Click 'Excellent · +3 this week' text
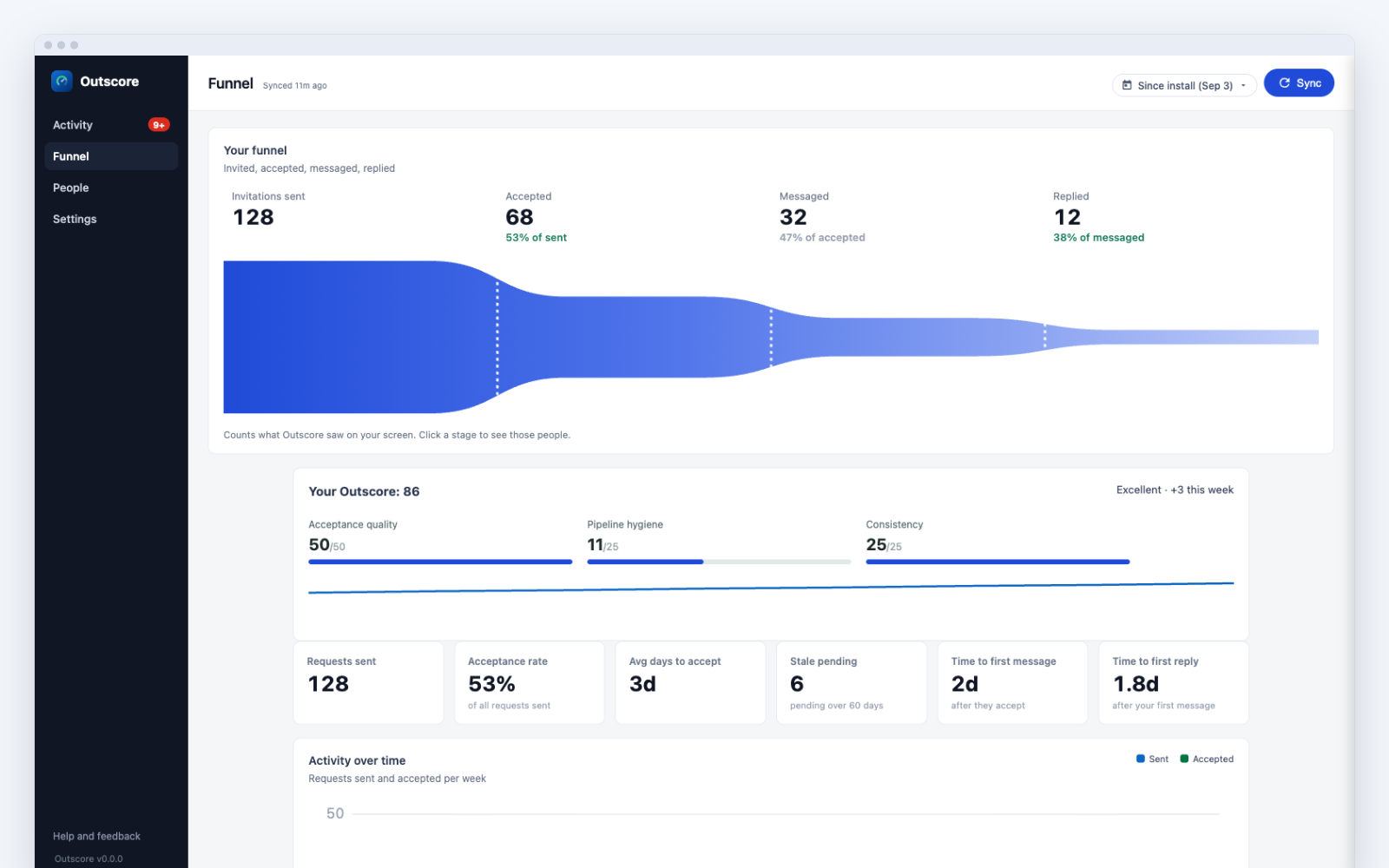The width and height of the screenshot is (1389, 868). [1175, 490]
